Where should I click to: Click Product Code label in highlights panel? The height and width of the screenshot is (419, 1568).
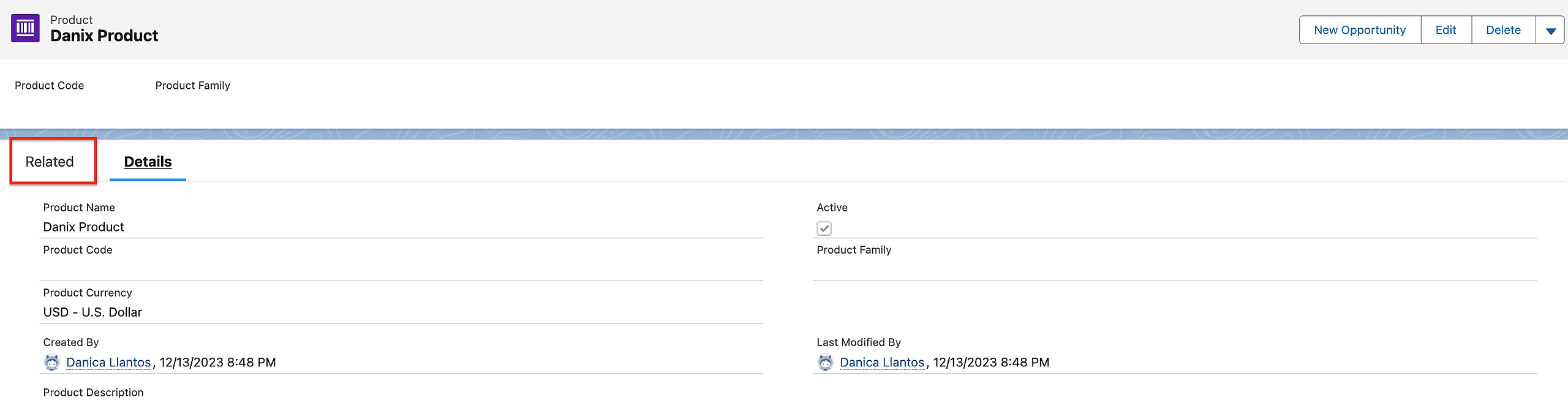tap(49, 86)
